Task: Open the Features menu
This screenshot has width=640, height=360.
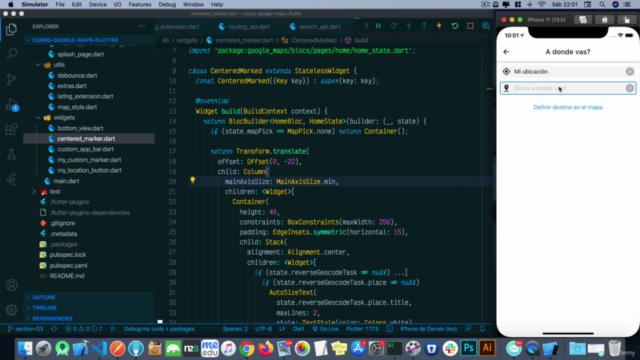Action: coord(140,4)
